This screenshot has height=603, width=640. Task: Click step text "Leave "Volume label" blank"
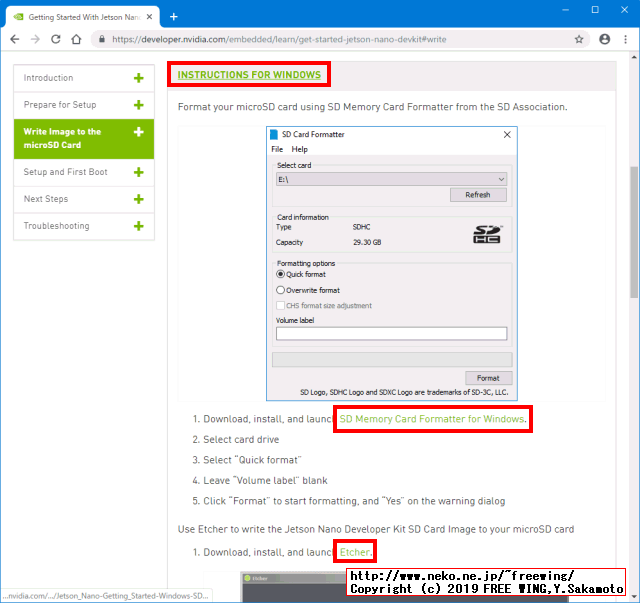tap(265, 481)
